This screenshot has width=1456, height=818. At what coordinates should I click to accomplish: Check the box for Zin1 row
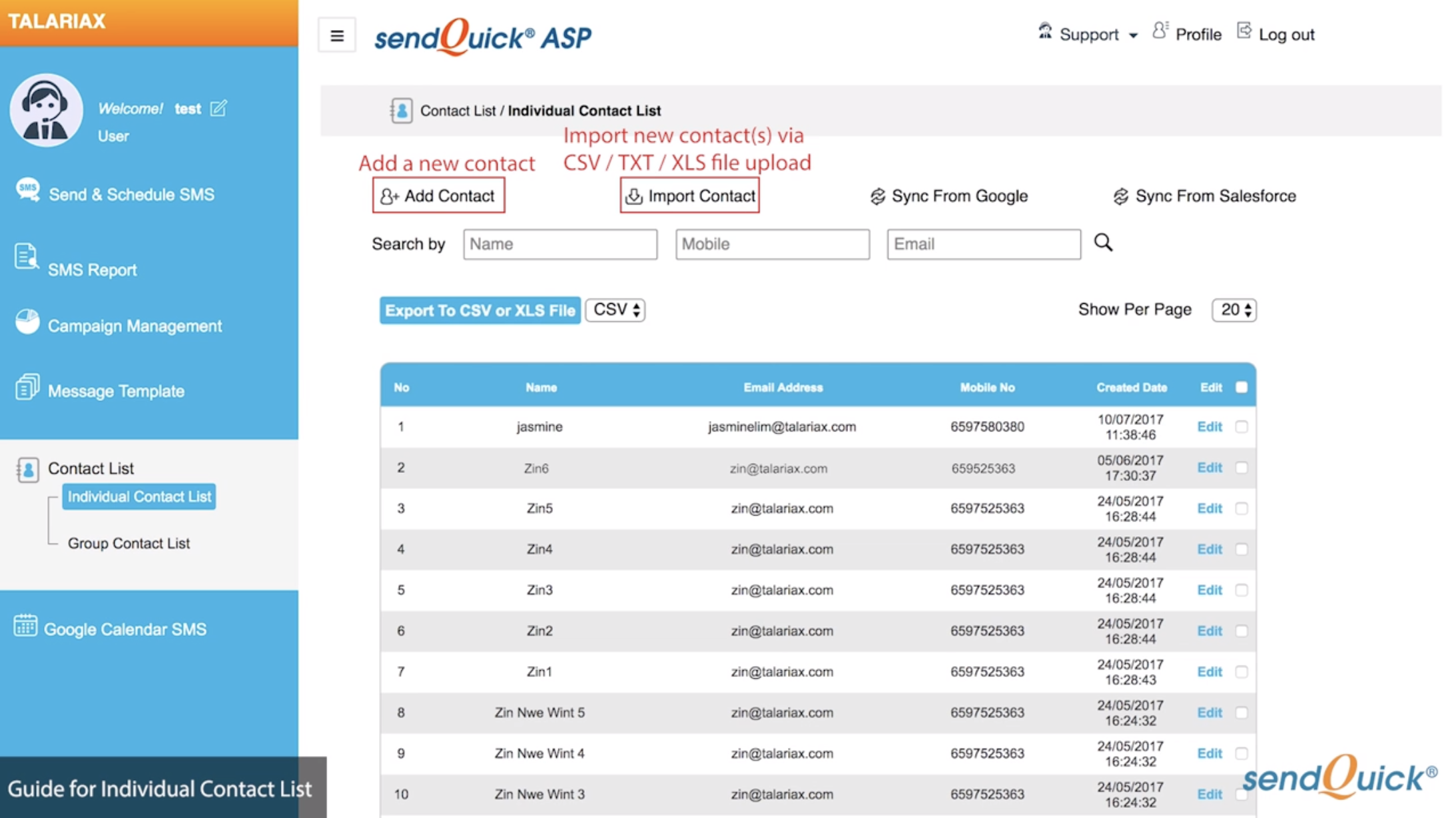tap(1242, 671)
